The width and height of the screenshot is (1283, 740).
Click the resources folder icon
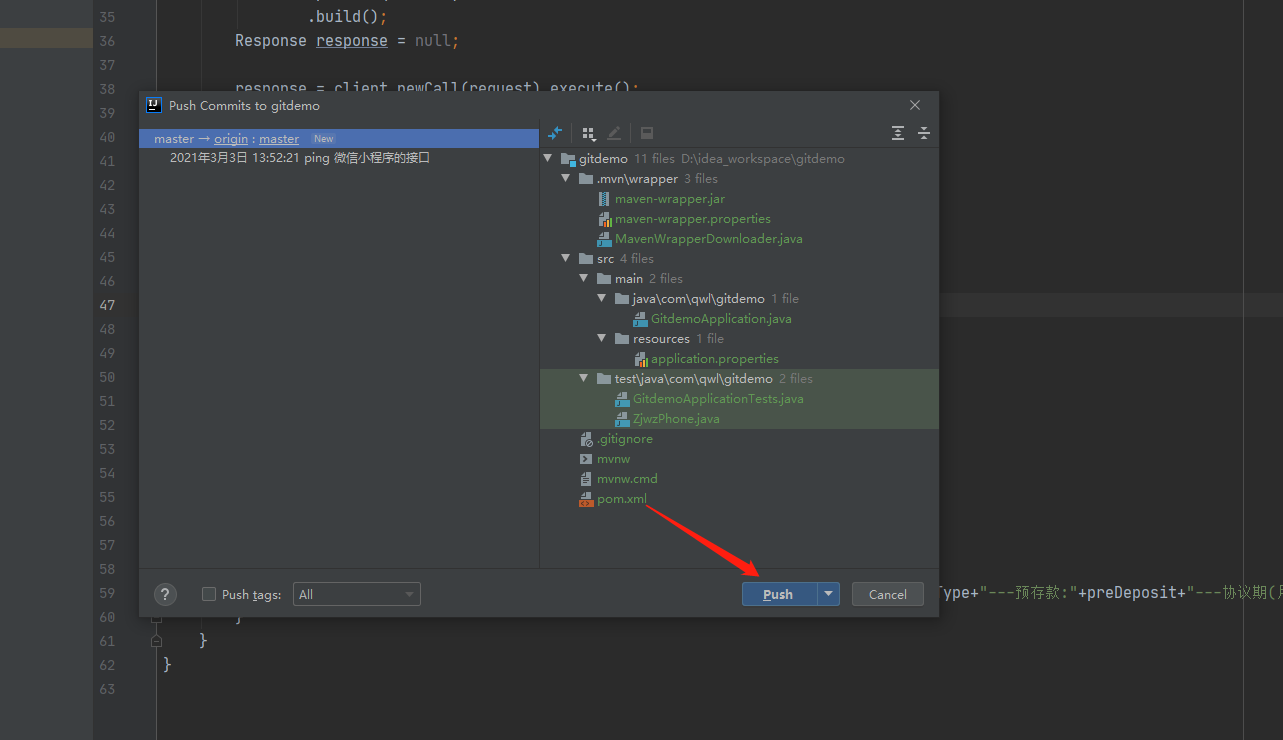[622, 339]
